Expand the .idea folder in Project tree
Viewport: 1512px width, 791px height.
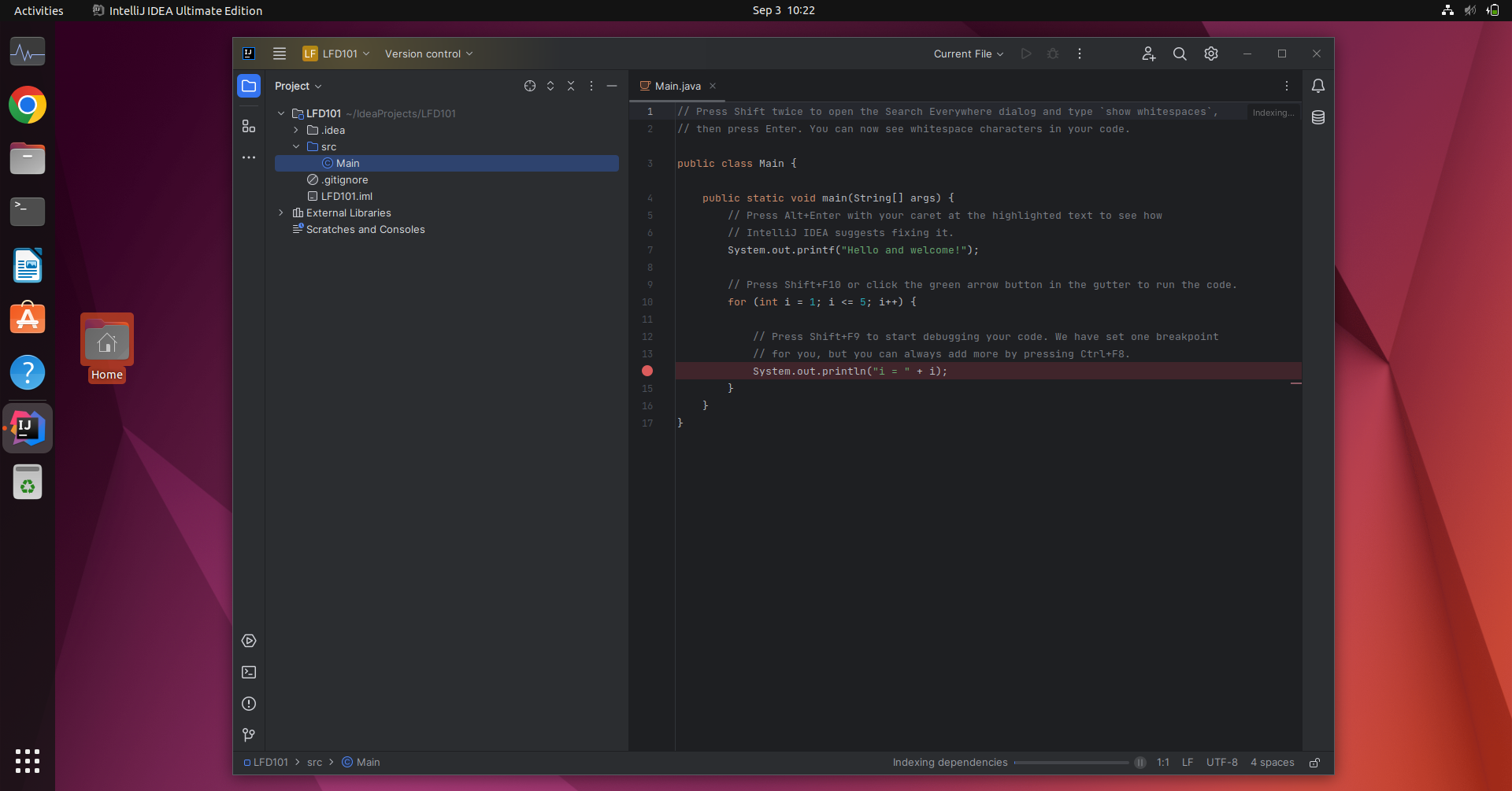(296, 130)
